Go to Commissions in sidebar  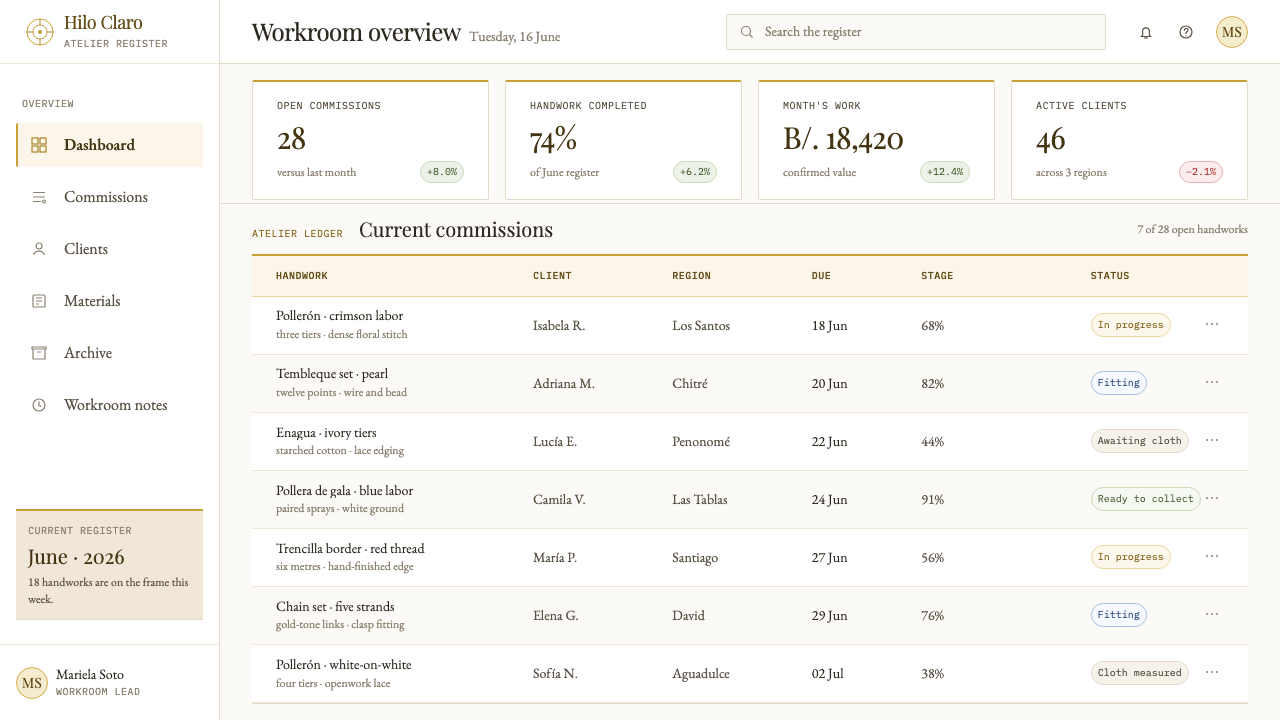pos(109,197)
